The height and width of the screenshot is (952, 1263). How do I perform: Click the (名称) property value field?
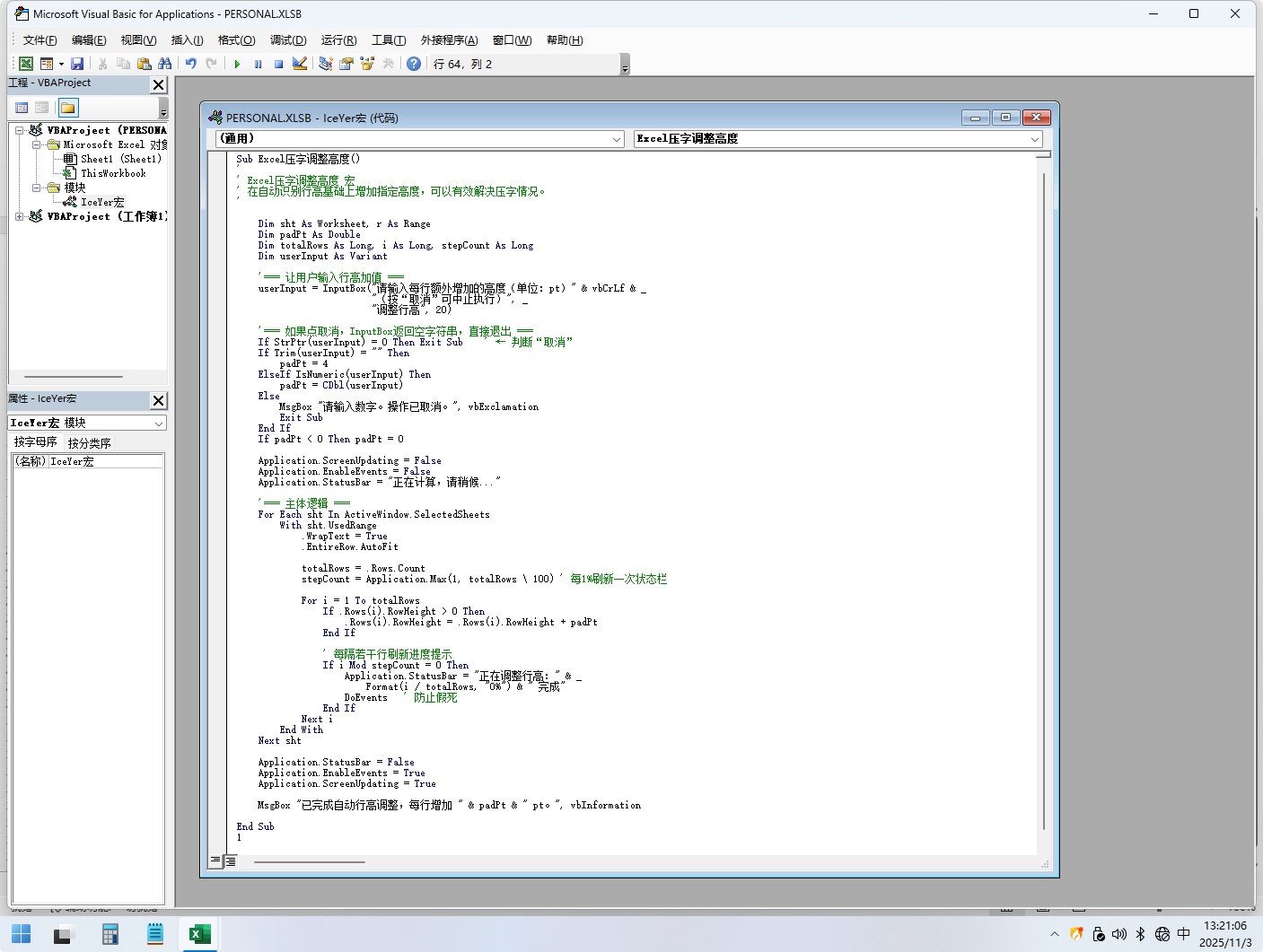click(x=106, y=461)
